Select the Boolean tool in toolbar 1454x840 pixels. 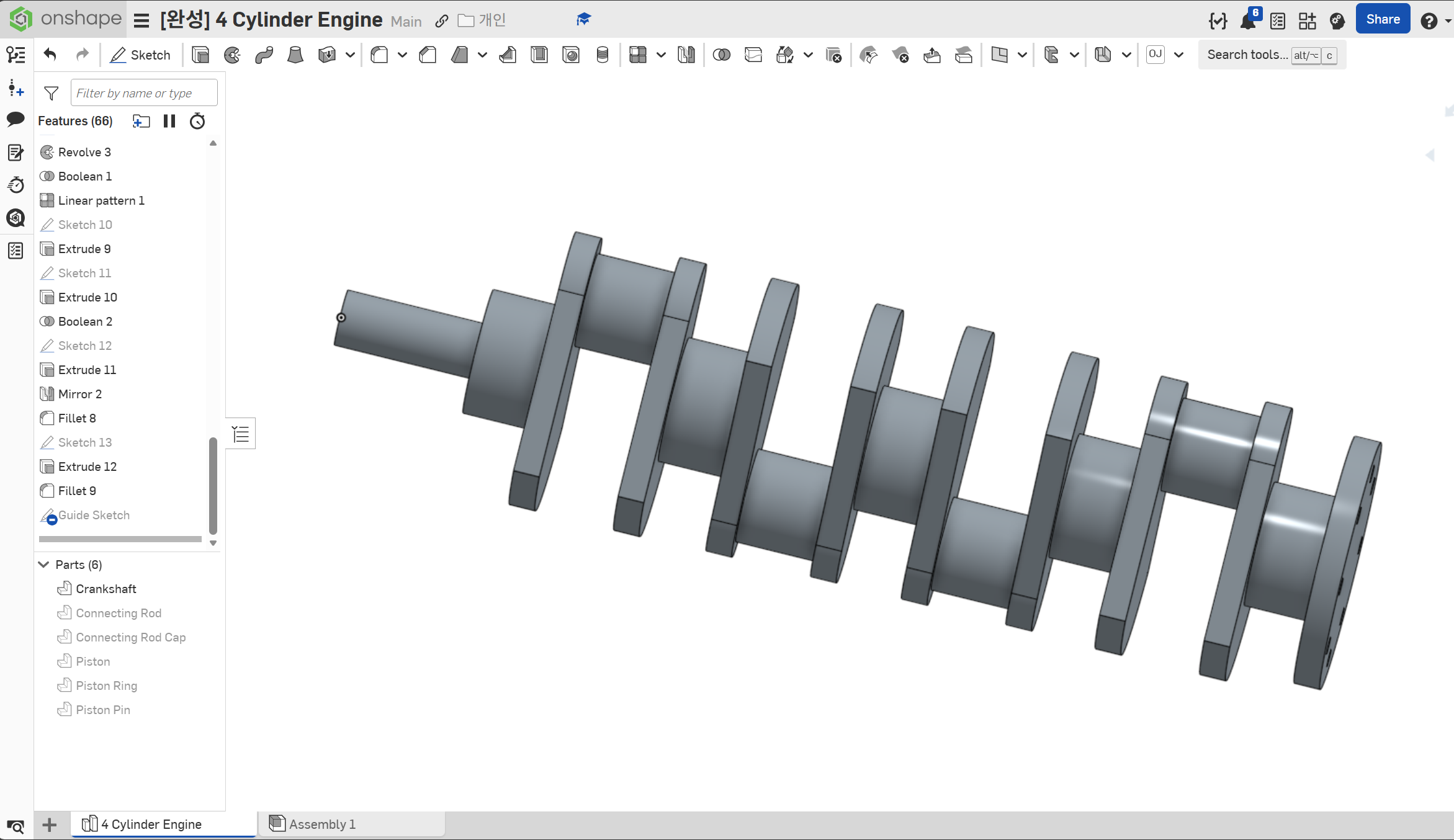tap(721, 55)
